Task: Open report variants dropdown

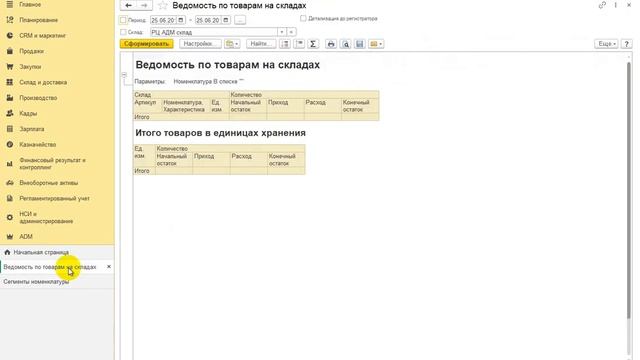Action: (232, 44)
